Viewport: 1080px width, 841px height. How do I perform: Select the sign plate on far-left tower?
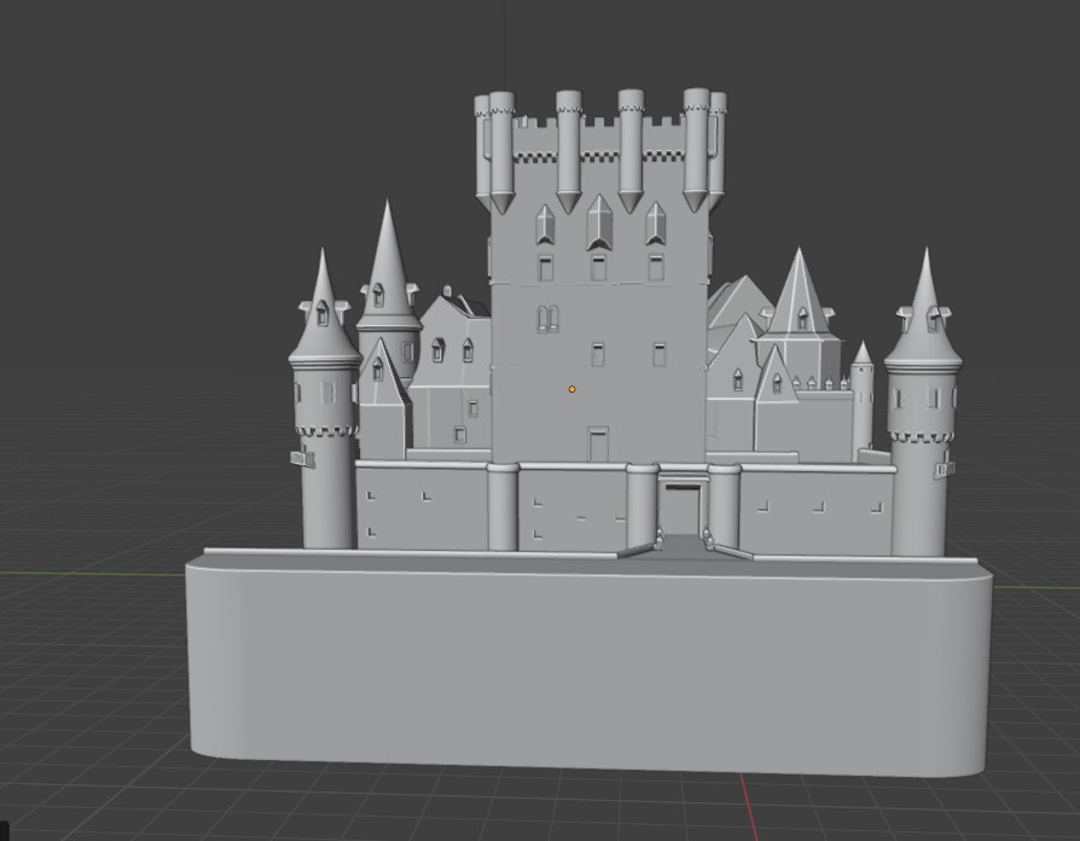click(301, 459)
